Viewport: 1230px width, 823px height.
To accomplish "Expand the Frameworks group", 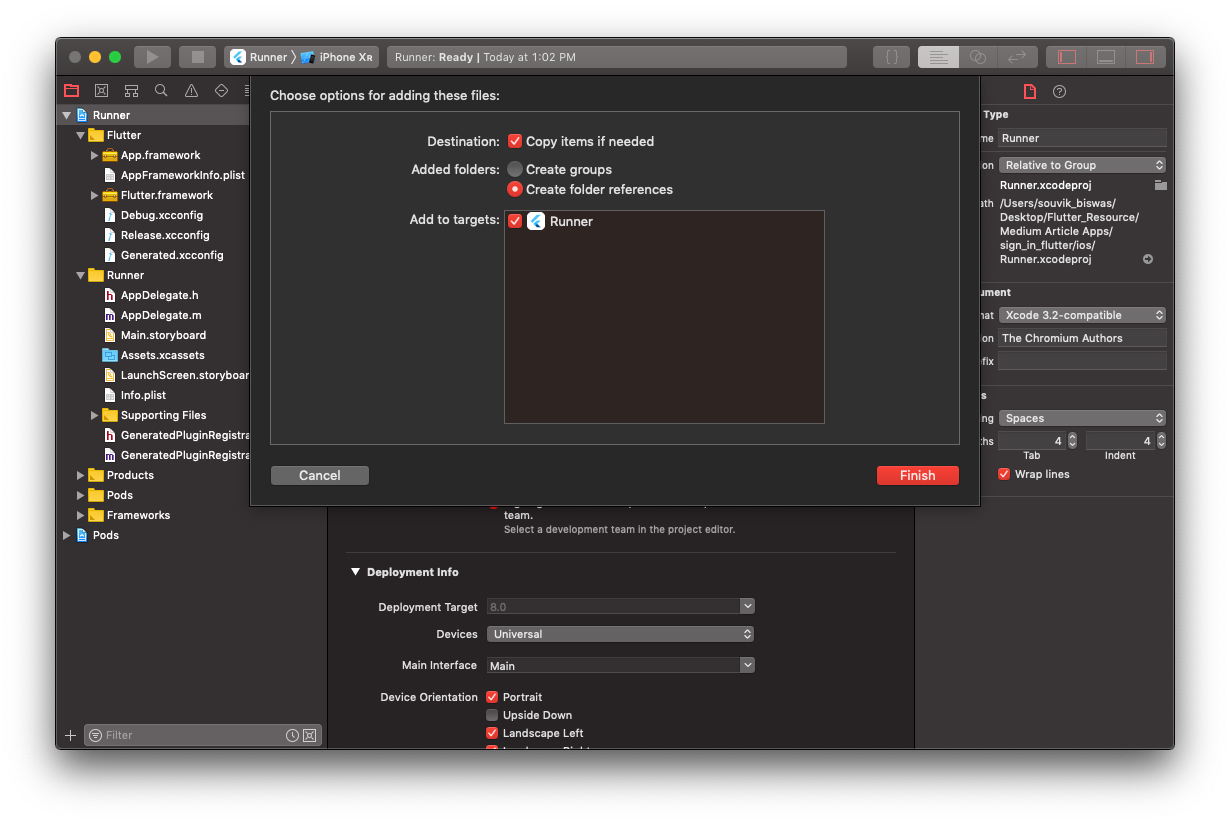I will pos(81,515).
